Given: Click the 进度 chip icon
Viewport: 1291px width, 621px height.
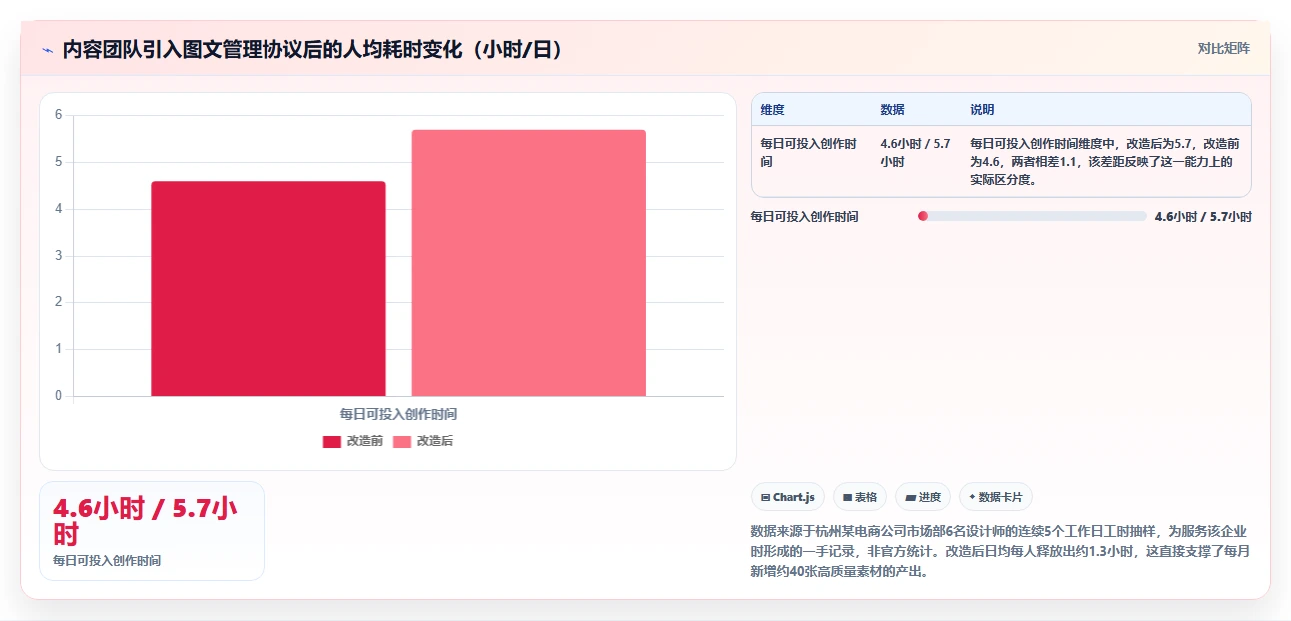Looking at the screenshot, I should (910, 497).
